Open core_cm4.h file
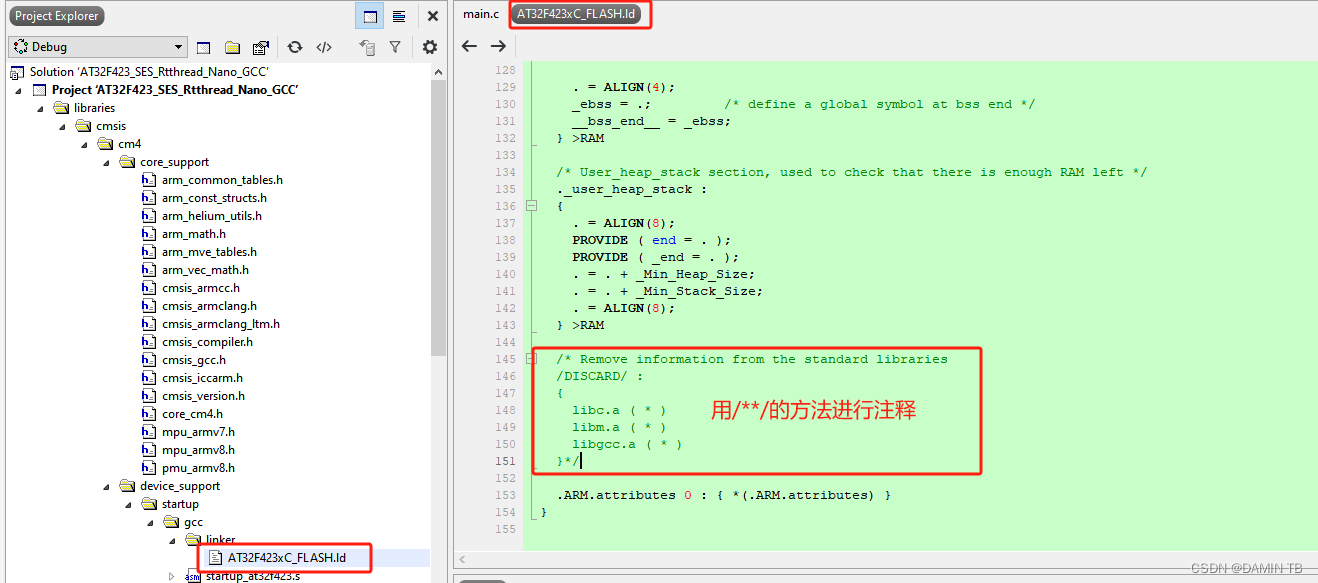This screenshot has height=583, width=1318. [192, 414]
